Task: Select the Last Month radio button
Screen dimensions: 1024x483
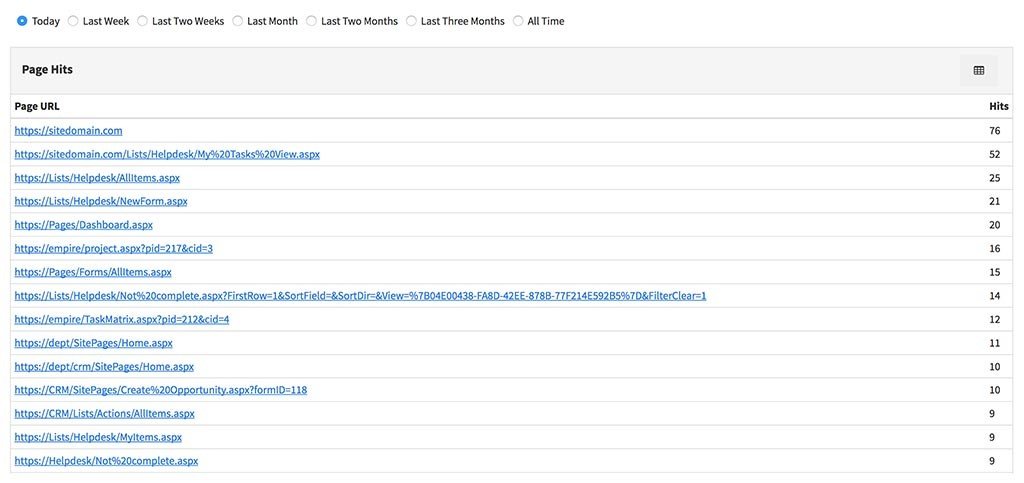Action: pos(238,21)
